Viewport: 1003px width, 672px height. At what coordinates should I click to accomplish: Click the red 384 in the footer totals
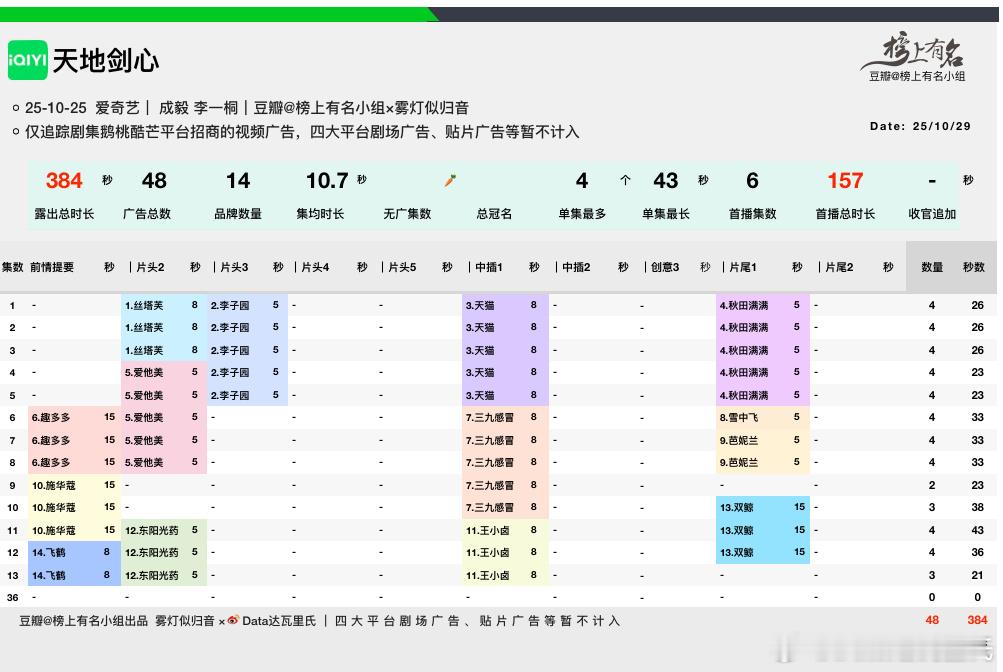click(x=977, y=620)
